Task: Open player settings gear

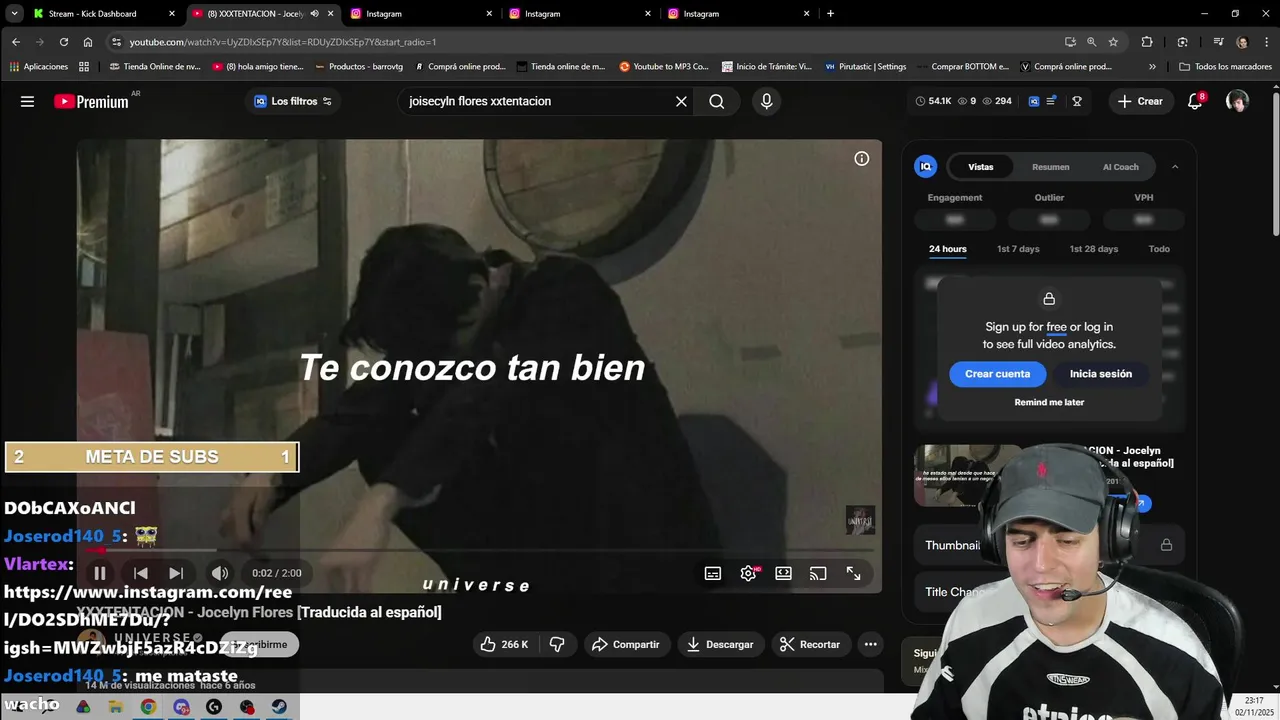Action: click(748, 573)
